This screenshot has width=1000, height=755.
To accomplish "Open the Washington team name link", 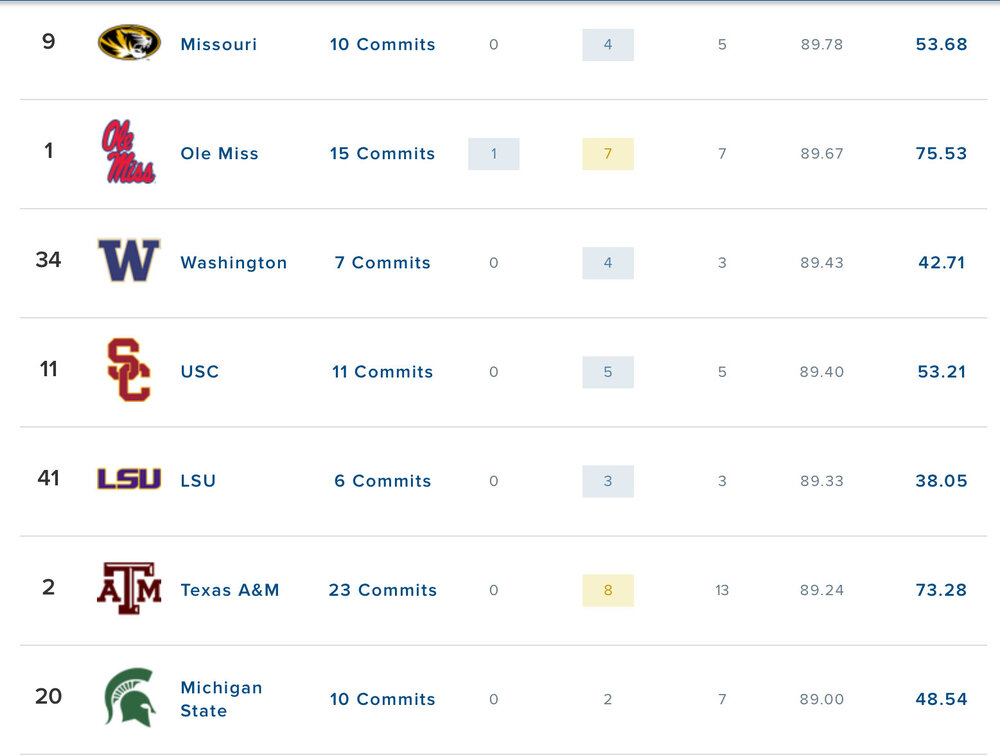I will click(x=234, y=263).
